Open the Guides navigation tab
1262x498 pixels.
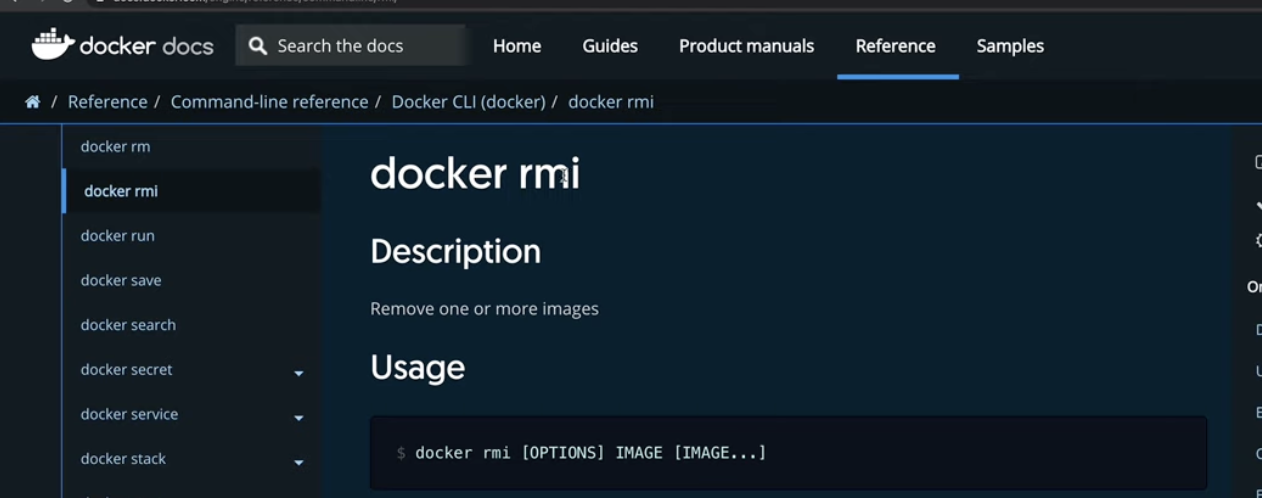coord(610,46)
